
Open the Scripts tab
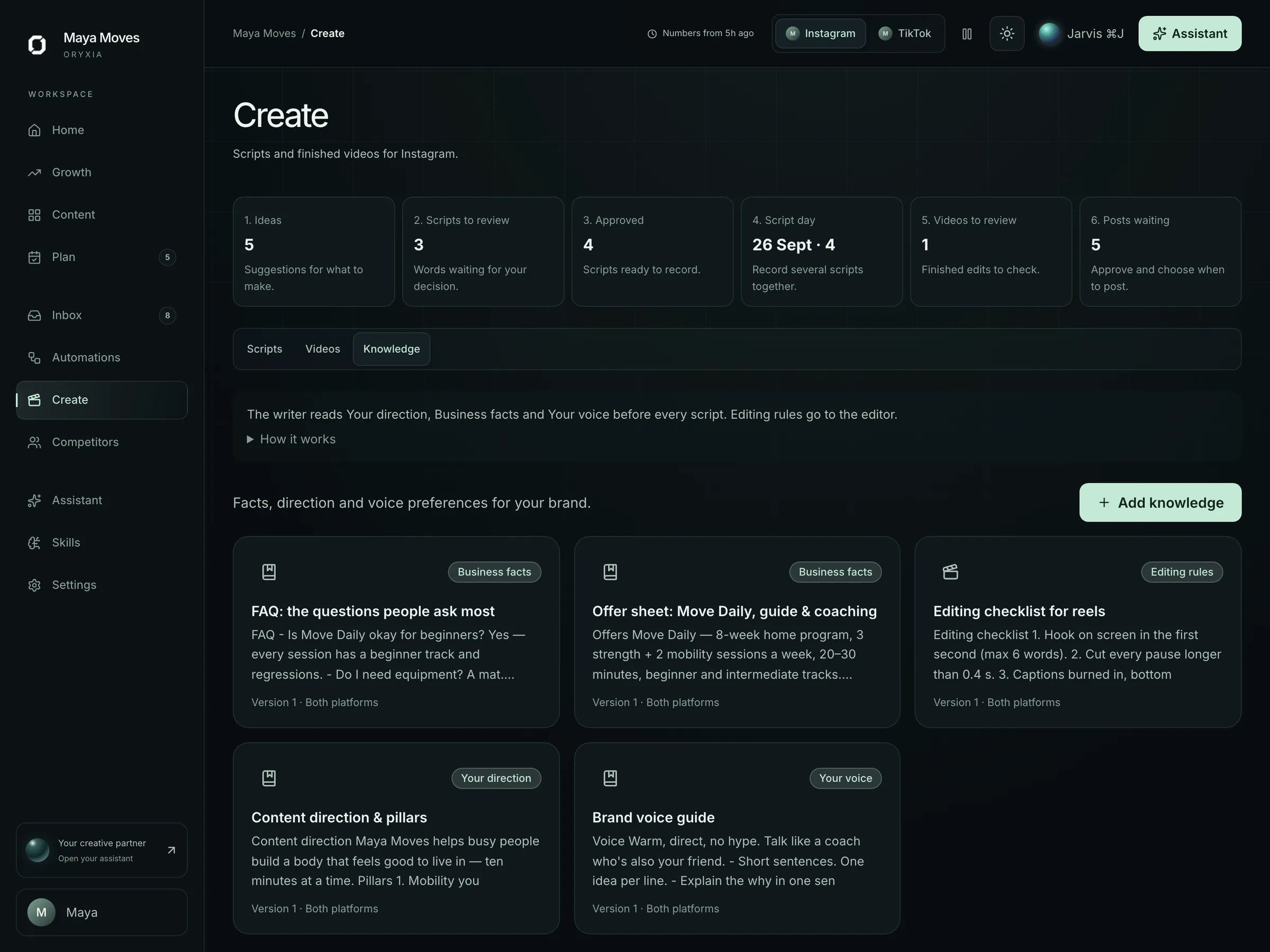tap(264, 349)
